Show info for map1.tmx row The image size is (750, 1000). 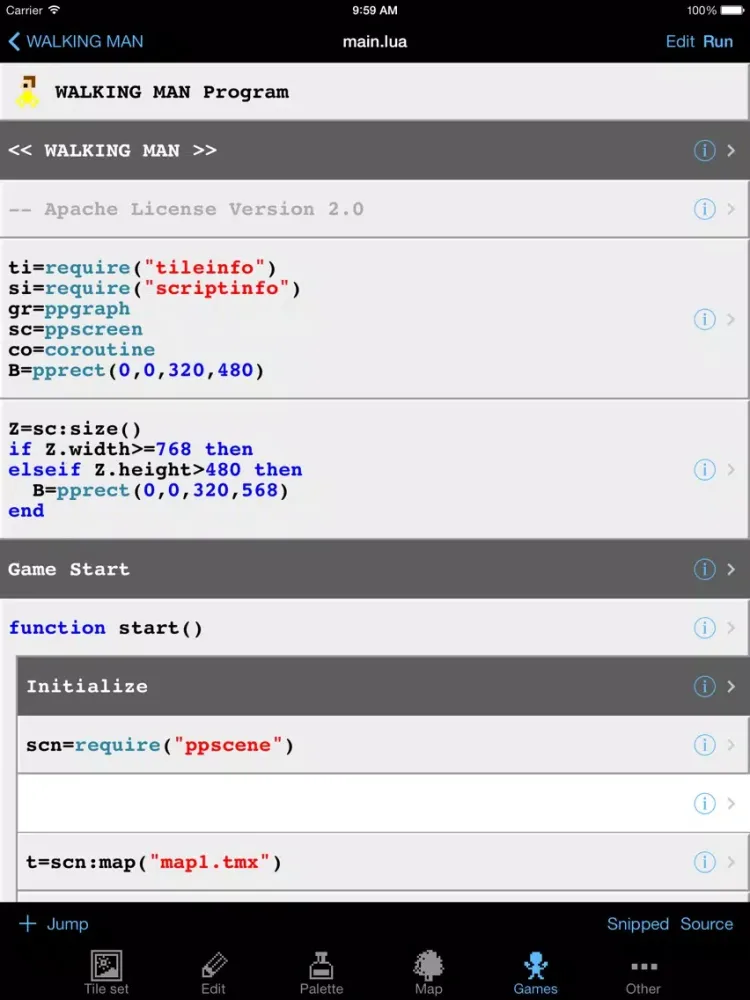[x=704, y=862]
